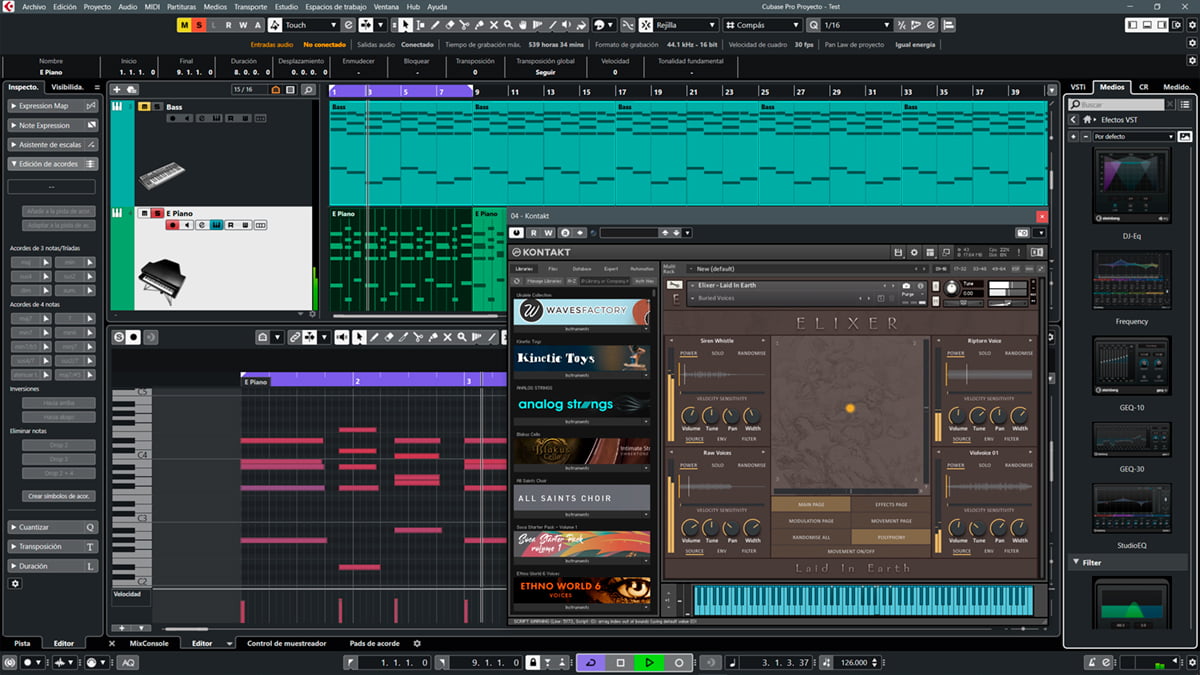The height and width of the screenshot is (675, 1200).
Task: Click the Elixer center XY pad orange dot
Action: click(850, 408)
